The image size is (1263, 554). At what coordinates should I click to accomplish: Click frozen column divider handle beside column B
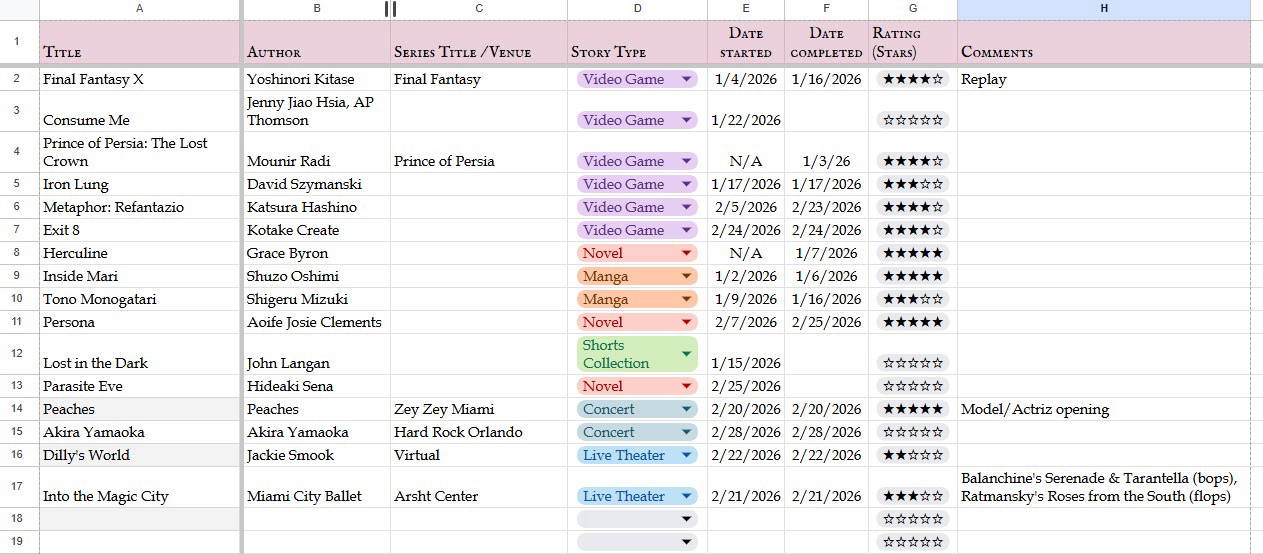point(390,9)
